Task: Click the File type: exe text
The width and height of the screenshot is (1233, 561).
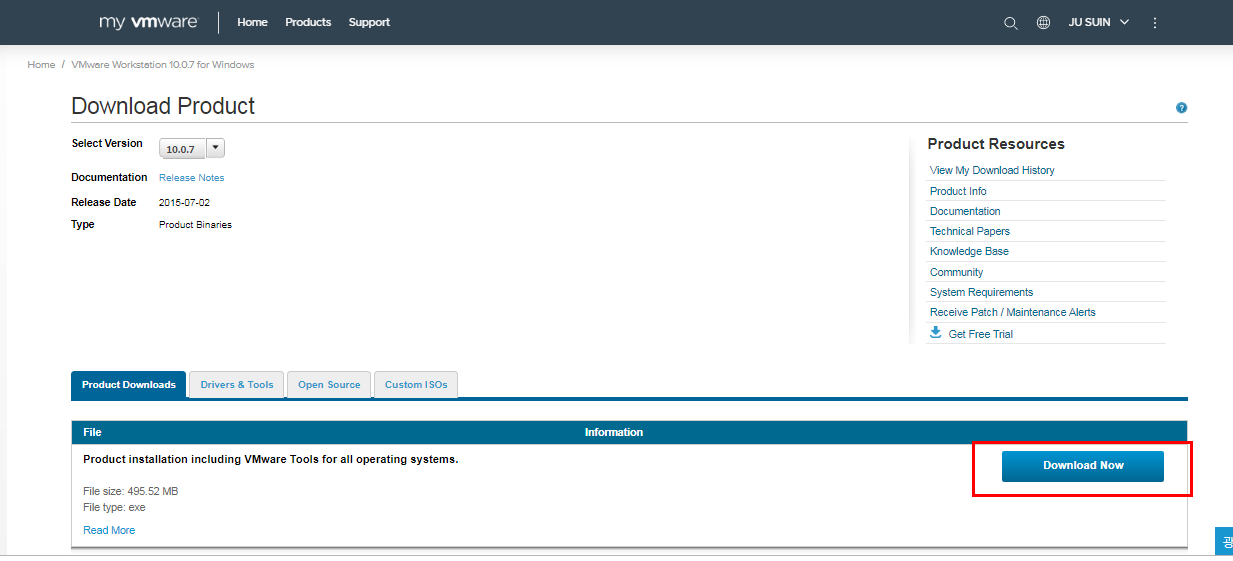Action: pos(114,508)
